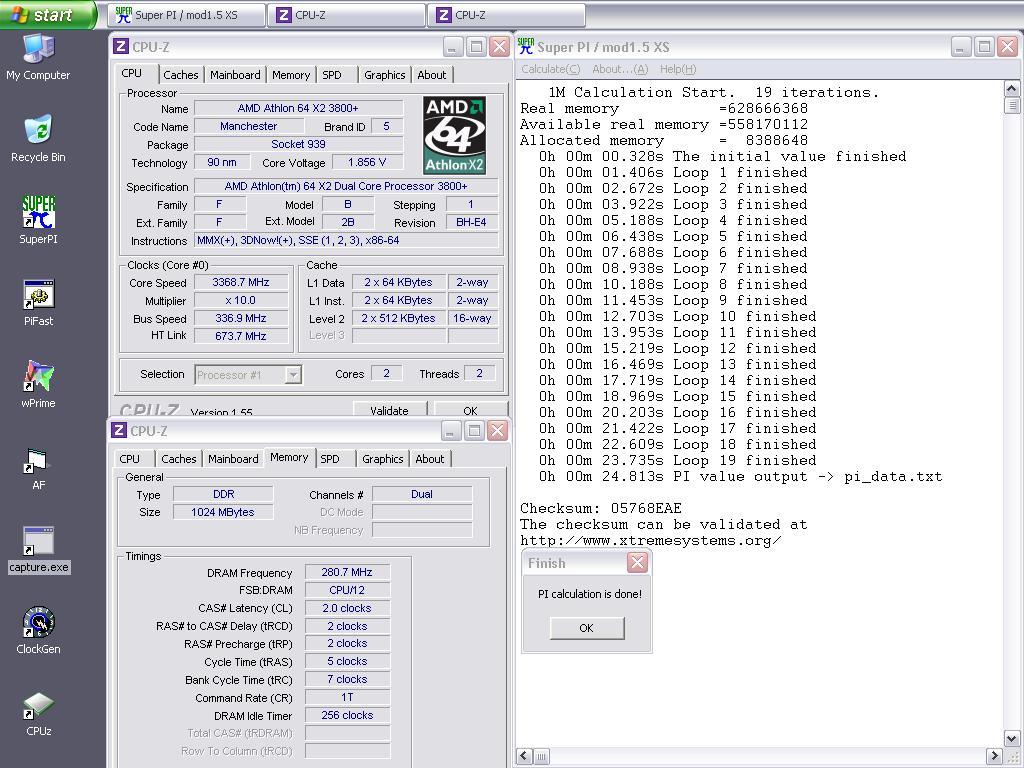
Task: Click the Bus Speed 336.9 MHz value
Action: click(x=241, y=318)
